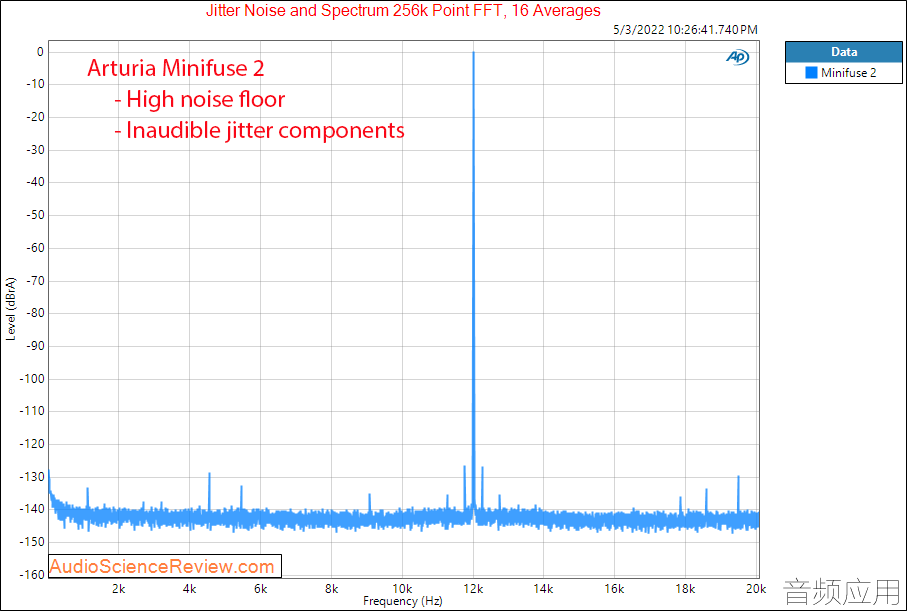The width and height of the screenshot is (907, 611).
Task: Click the '4k' frequency tick label
Action: click(x=190, y=589)
